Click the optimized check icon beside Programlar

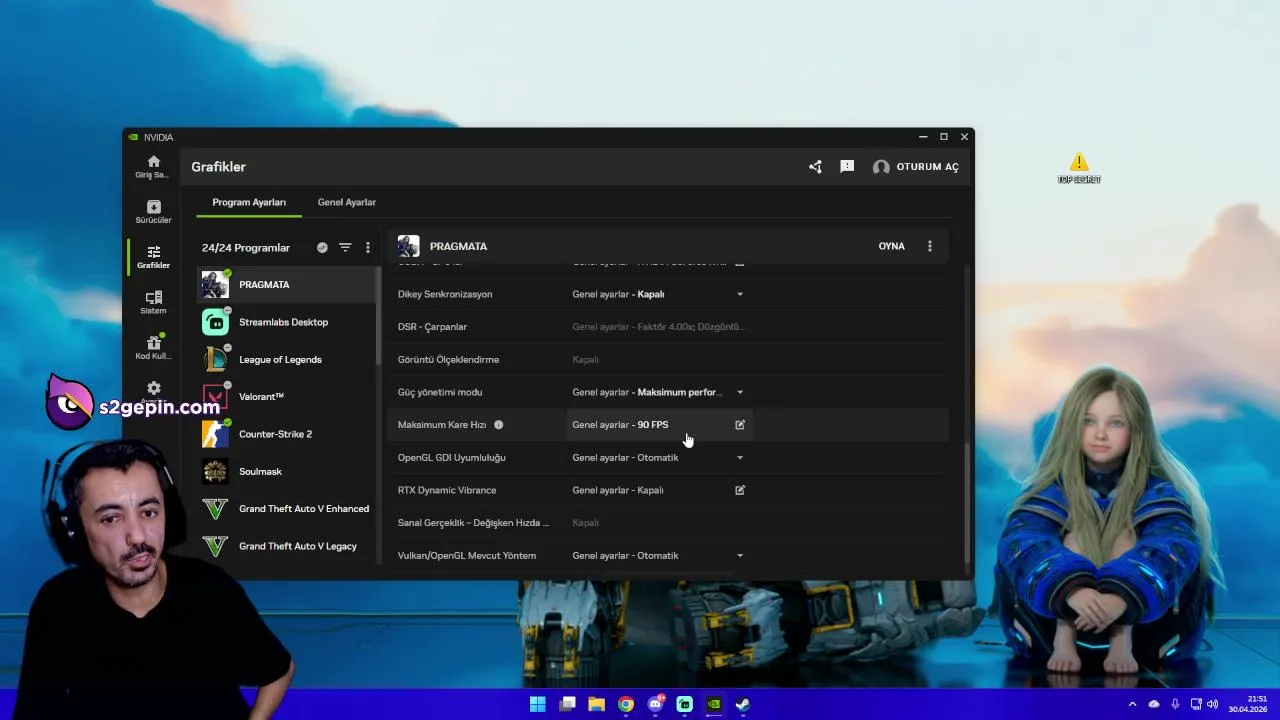(322, 247)
